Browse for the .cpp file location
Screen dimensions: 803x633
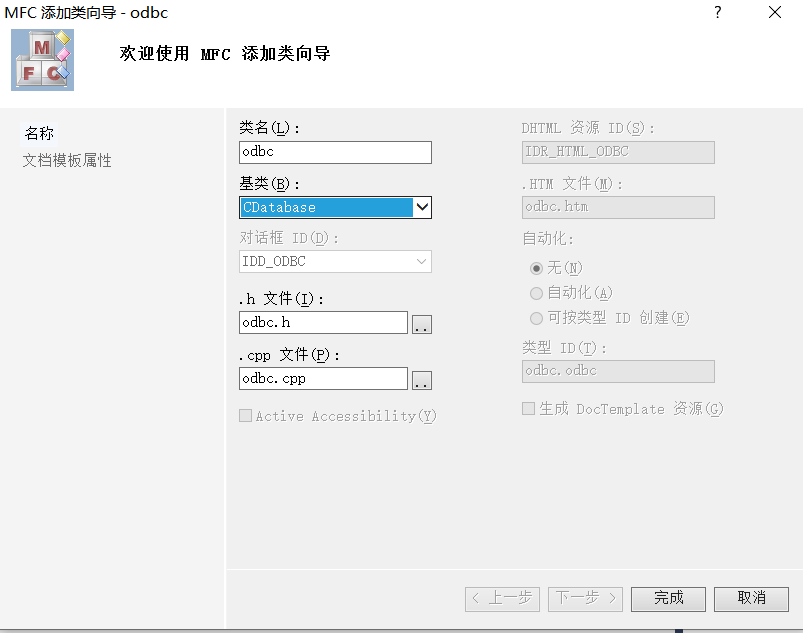[422, 380]
